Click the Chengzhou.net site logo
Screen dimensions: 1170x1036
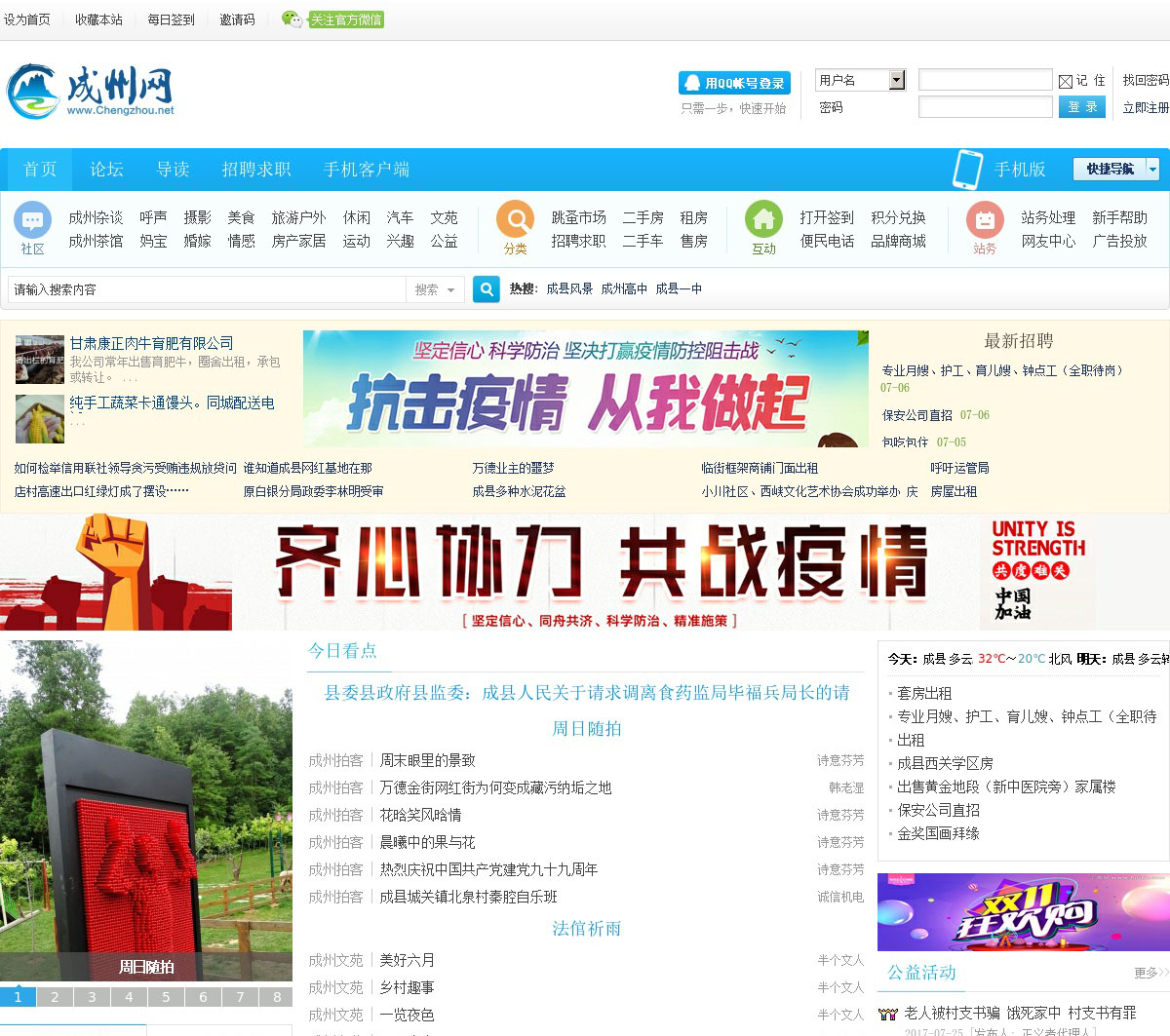(91, 92)
